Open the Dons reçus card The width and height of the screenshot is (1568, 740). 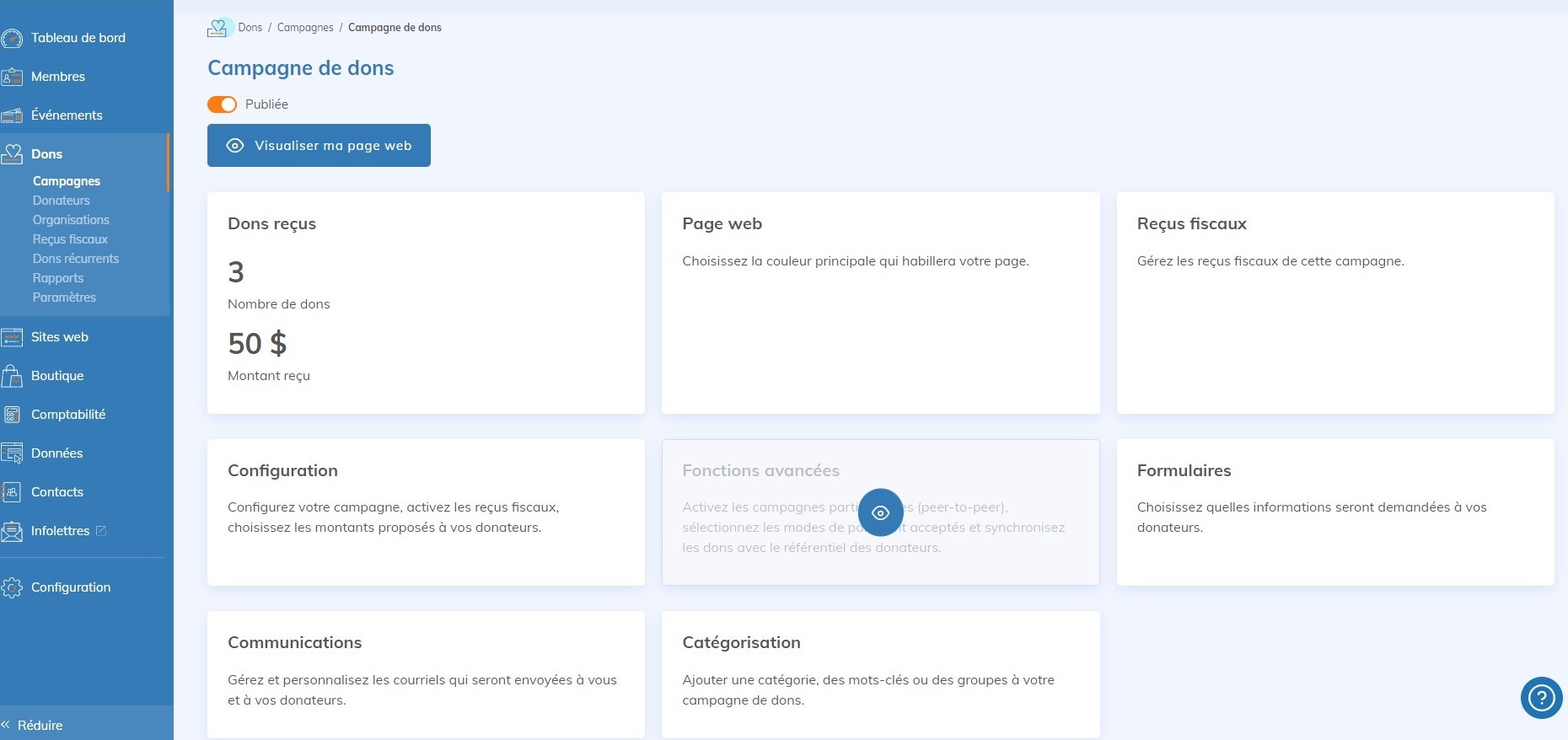click(426, 303)
